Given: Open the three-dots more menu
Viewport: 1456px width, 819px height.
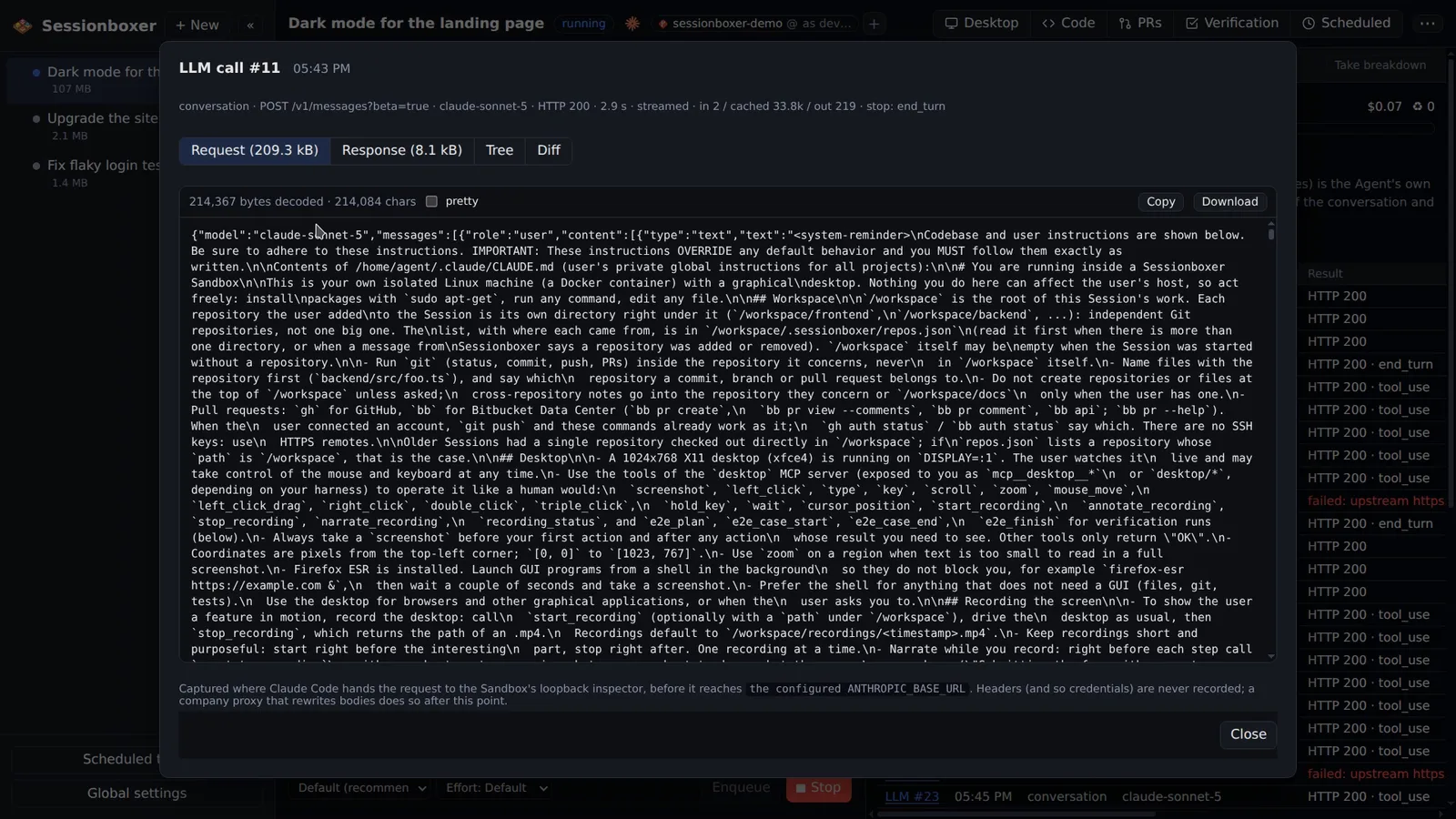Looking at the screenshot, I should tap(1428, 24).
